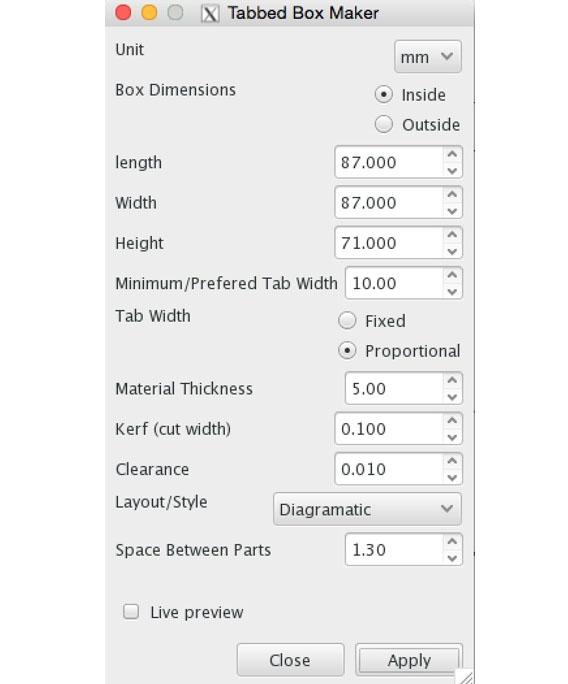
Task: Apply the box maker settings
Action: click(x=409, y=660)
